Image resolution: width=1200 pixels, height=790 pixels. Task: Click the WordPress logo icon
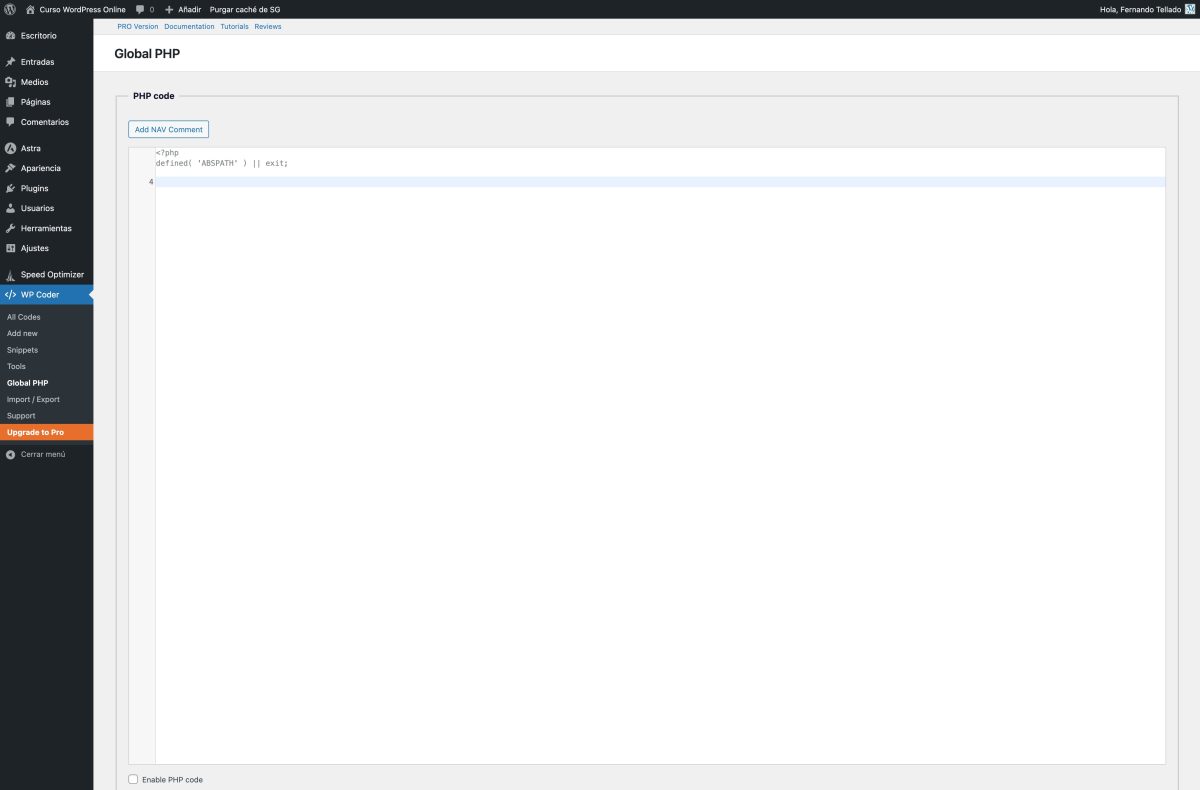tap(10, 9)
